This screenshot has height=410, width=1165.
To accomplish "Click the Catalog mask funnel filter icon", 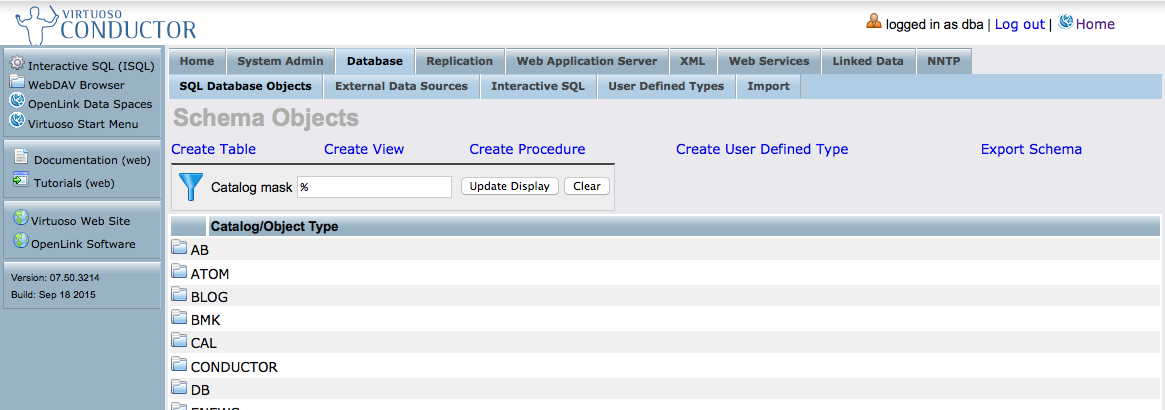I will (x=190, y=187).
